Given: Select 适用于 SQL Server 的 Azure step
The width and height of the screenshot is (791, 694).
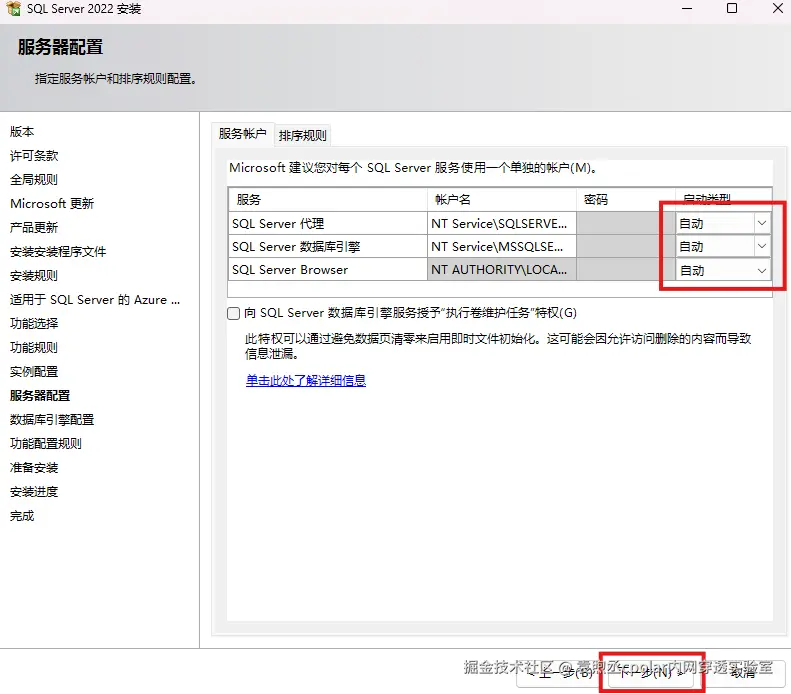Looking at the screenshot, I should tap(95, 300).
